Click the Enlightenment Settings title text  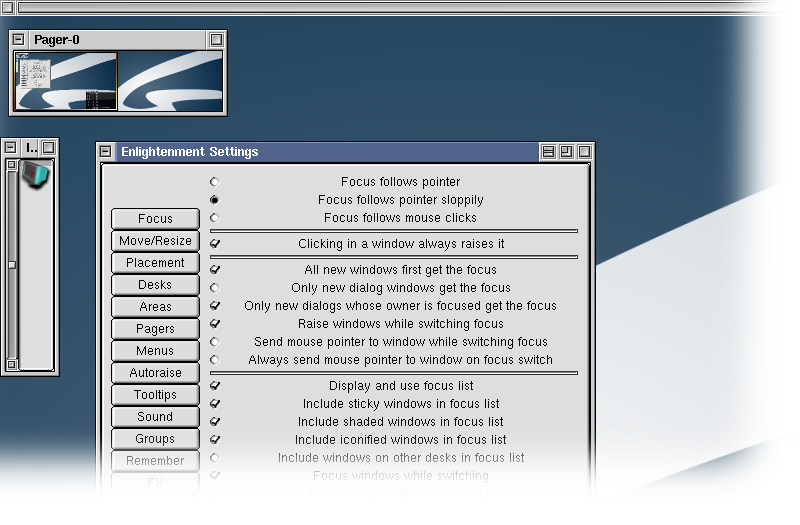tap(189, 152)
